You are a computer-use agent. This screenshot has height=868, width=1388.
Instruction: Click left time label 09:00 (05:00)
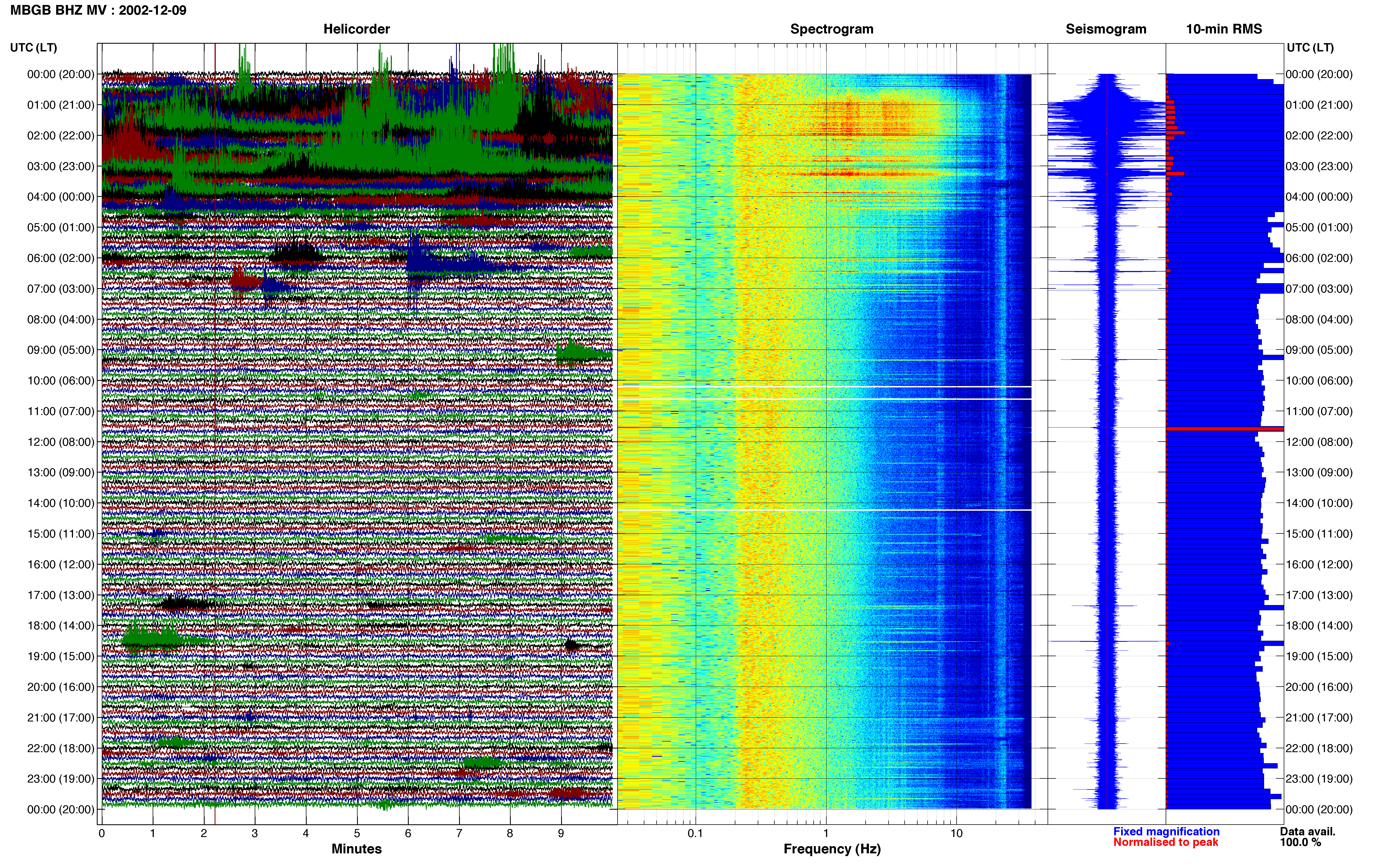click(61, 350)
